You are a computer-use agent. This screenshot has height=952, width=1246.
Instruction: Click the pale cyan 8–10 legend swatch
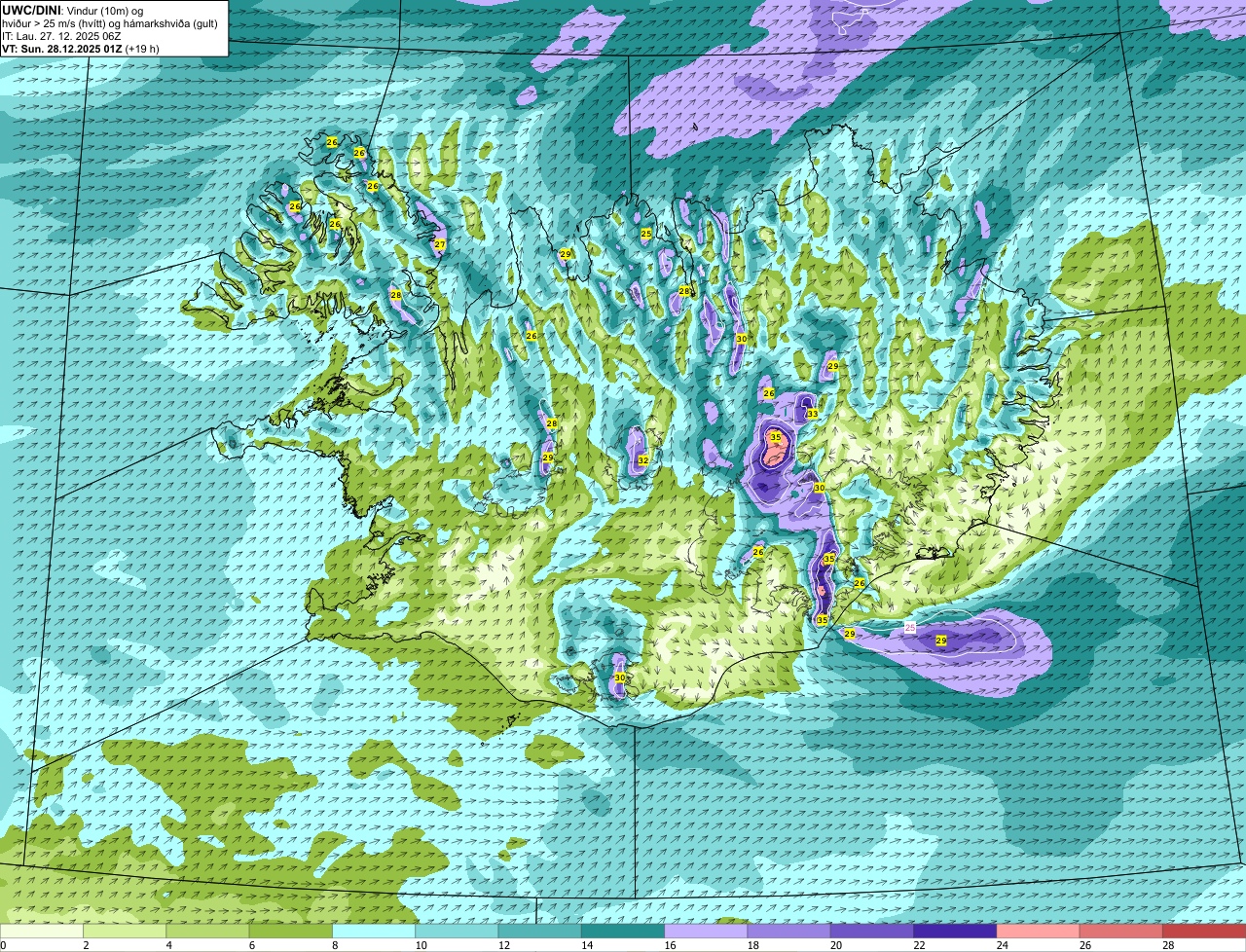(374, 931)
